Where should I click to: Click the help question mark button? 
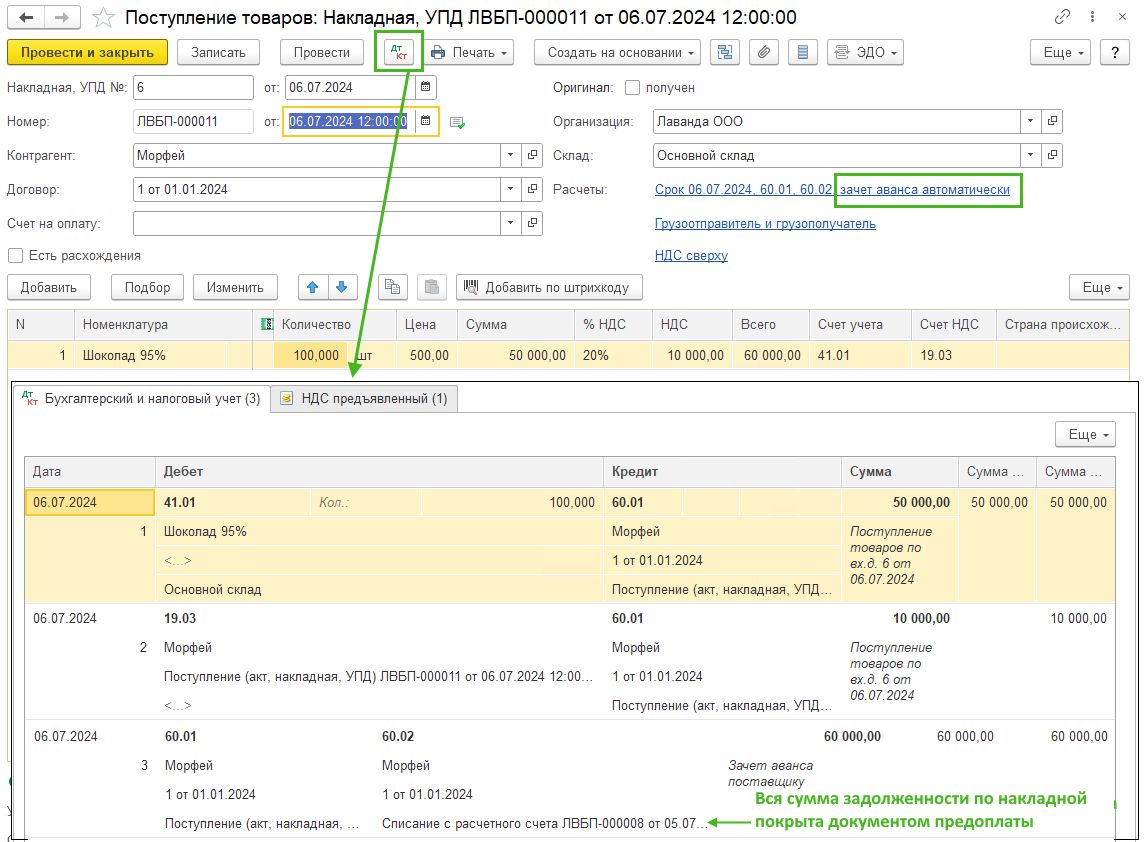point(1115,52)
